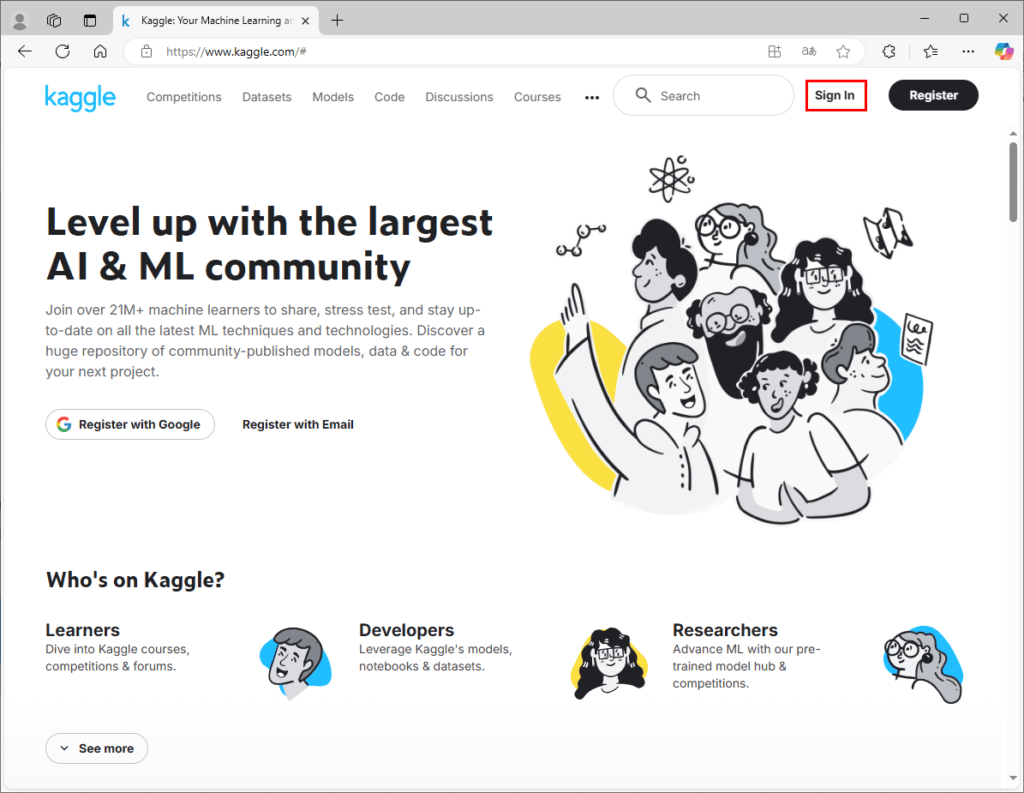Open the more navigation options ellipsis

click(592, 97)
